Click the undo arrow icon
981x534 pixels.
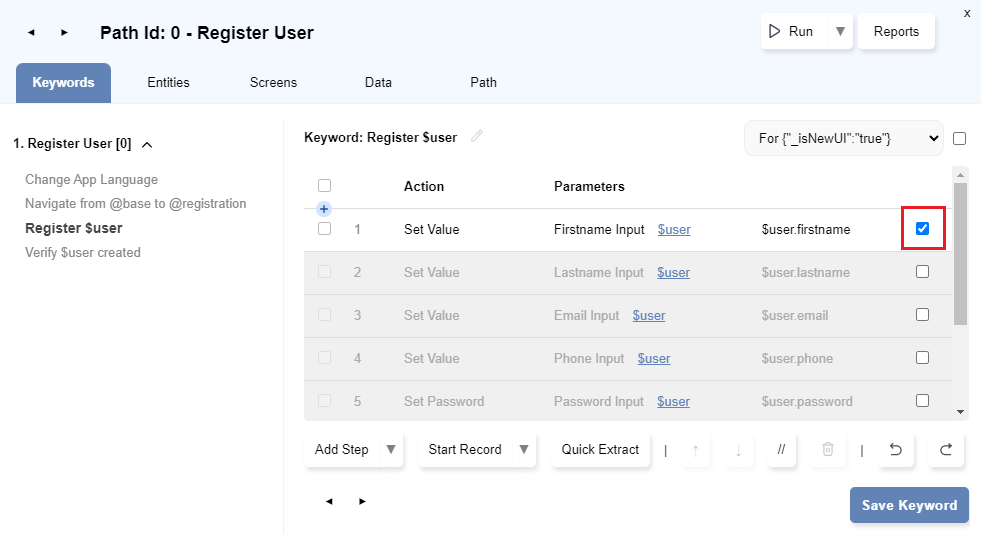895,450
